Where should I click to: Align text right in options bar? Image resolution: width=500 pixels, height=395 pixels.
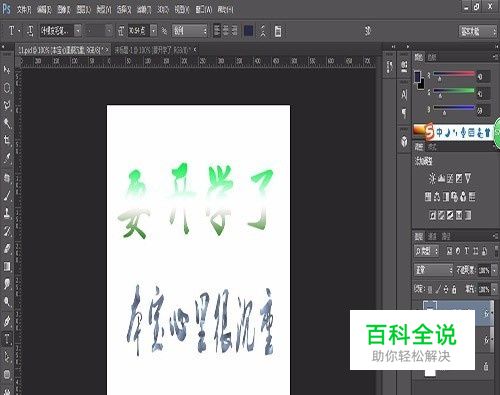(x=234, y=31)
